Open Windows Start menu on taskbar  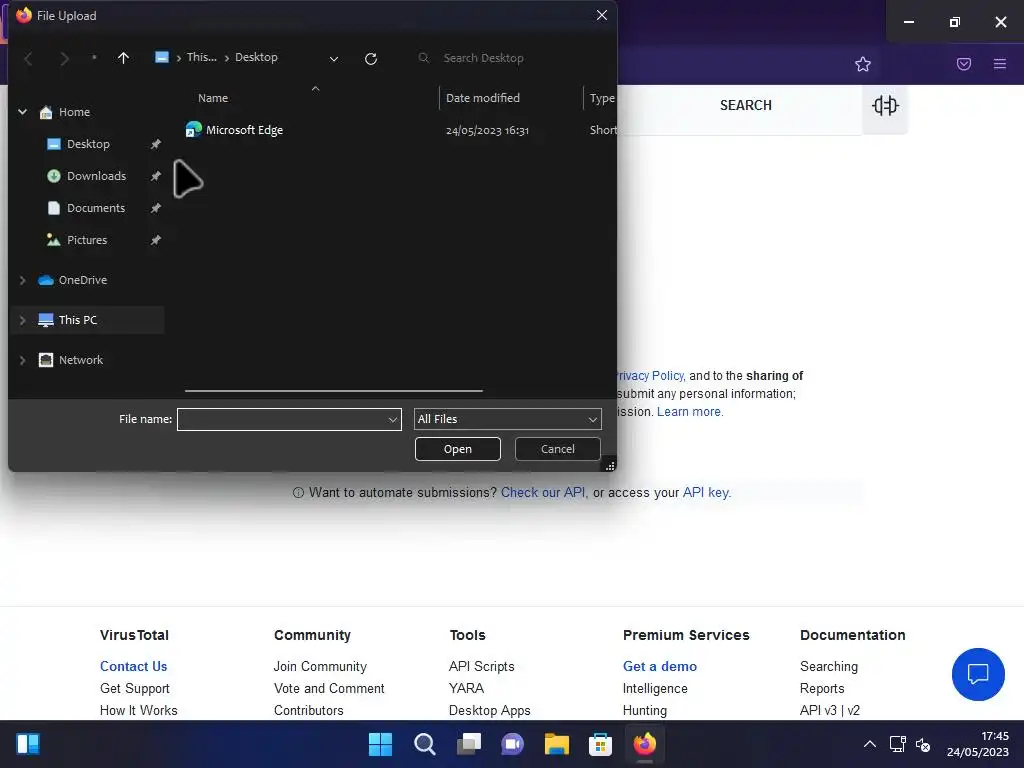pos(380,744)
